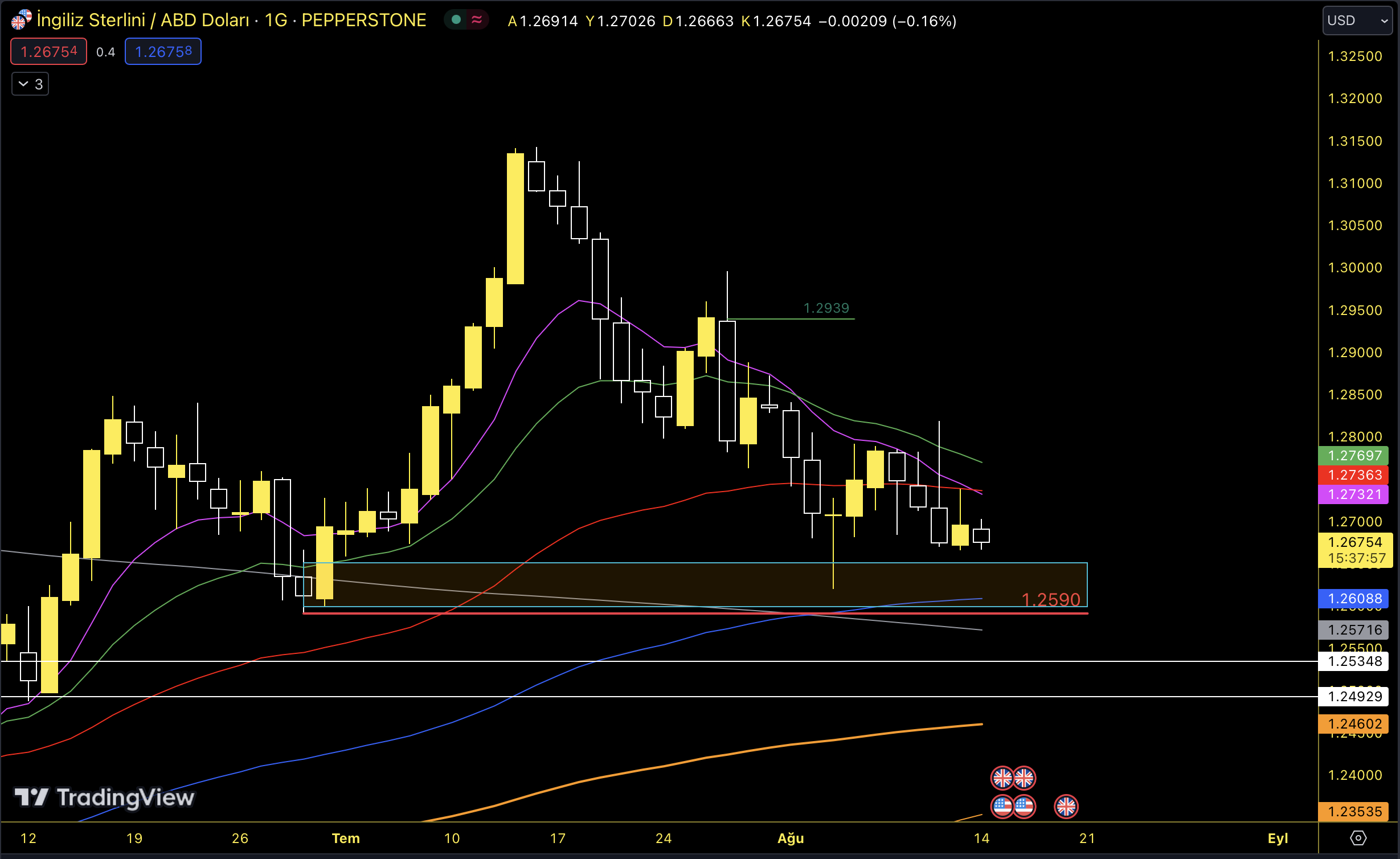Click the Eyl month label on time axis
Viewport: 1400px width, 859px height.
click(1278, 838)
